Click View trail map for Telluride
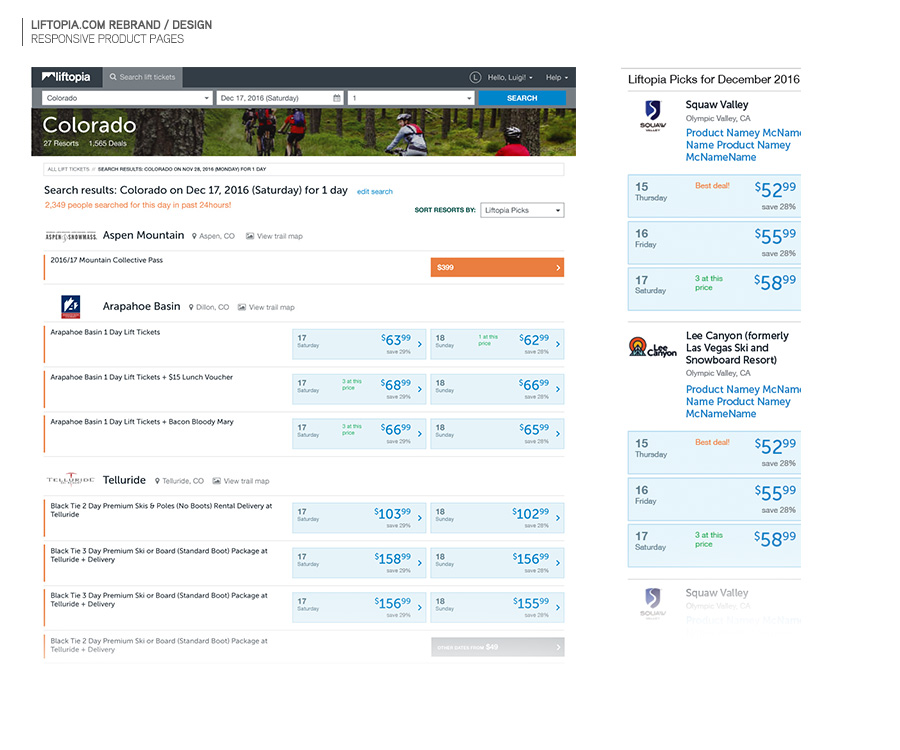 pos(246,481)
